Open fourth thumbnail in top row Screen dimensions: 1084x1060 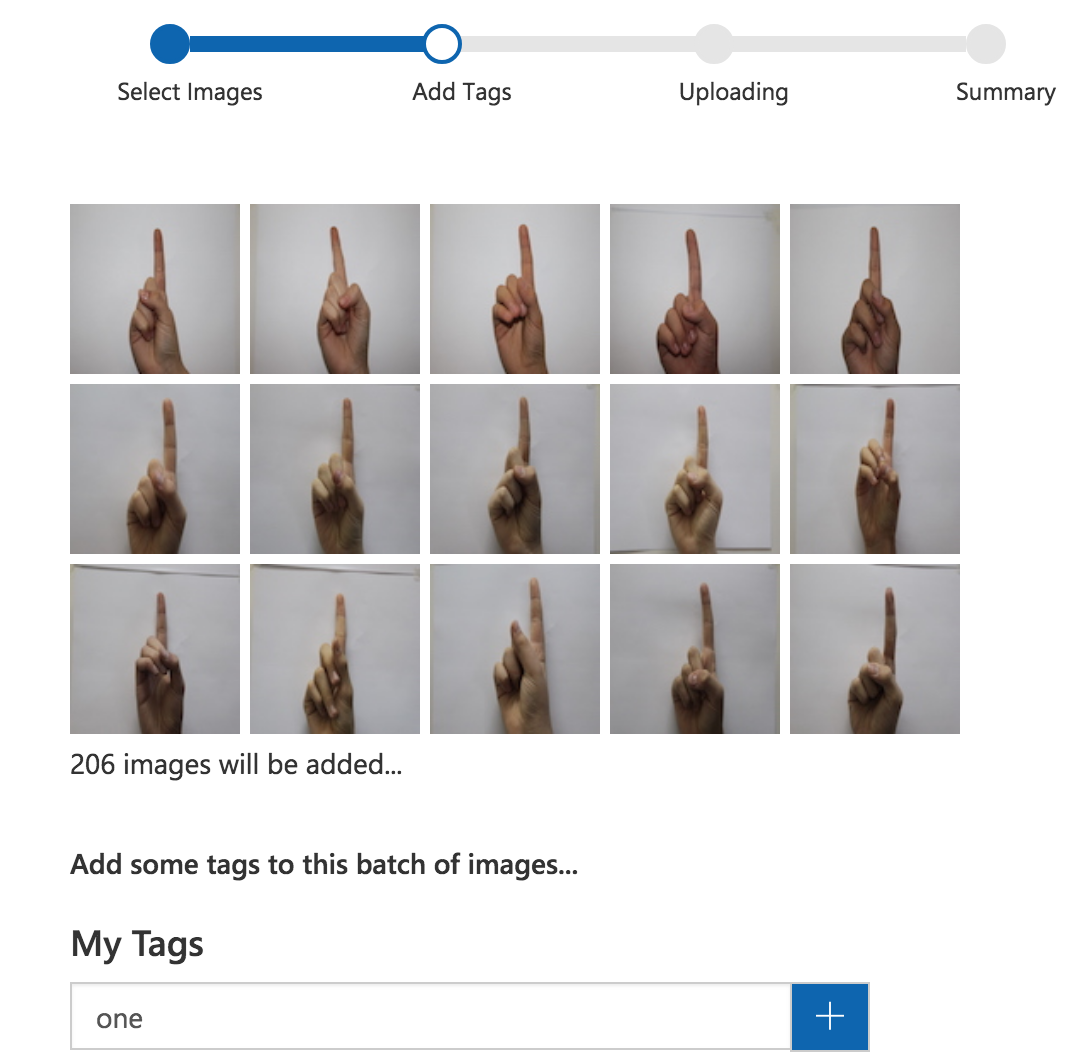point(695,289)
